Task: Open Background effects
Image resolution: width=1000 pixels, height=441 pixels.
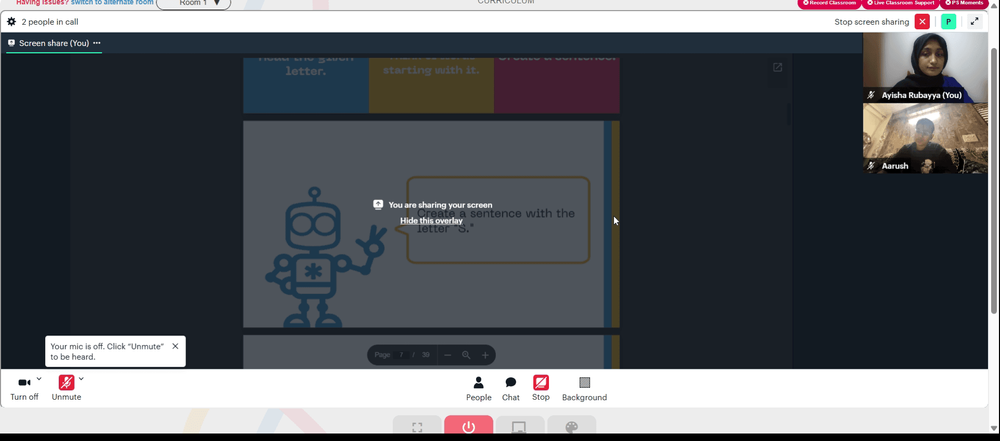Action: pos(584,389)
